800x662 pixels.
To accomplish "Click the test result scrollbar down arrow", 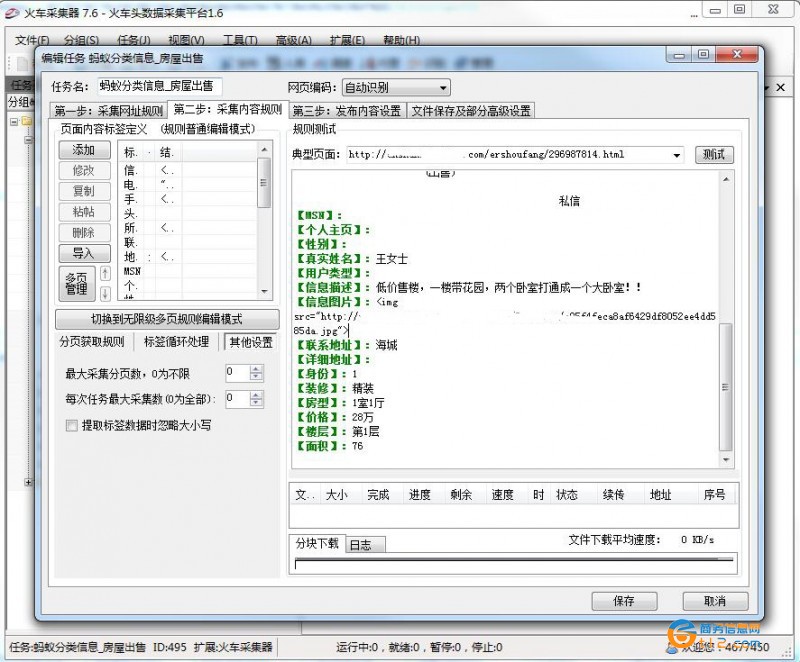I will pos(726,461).
